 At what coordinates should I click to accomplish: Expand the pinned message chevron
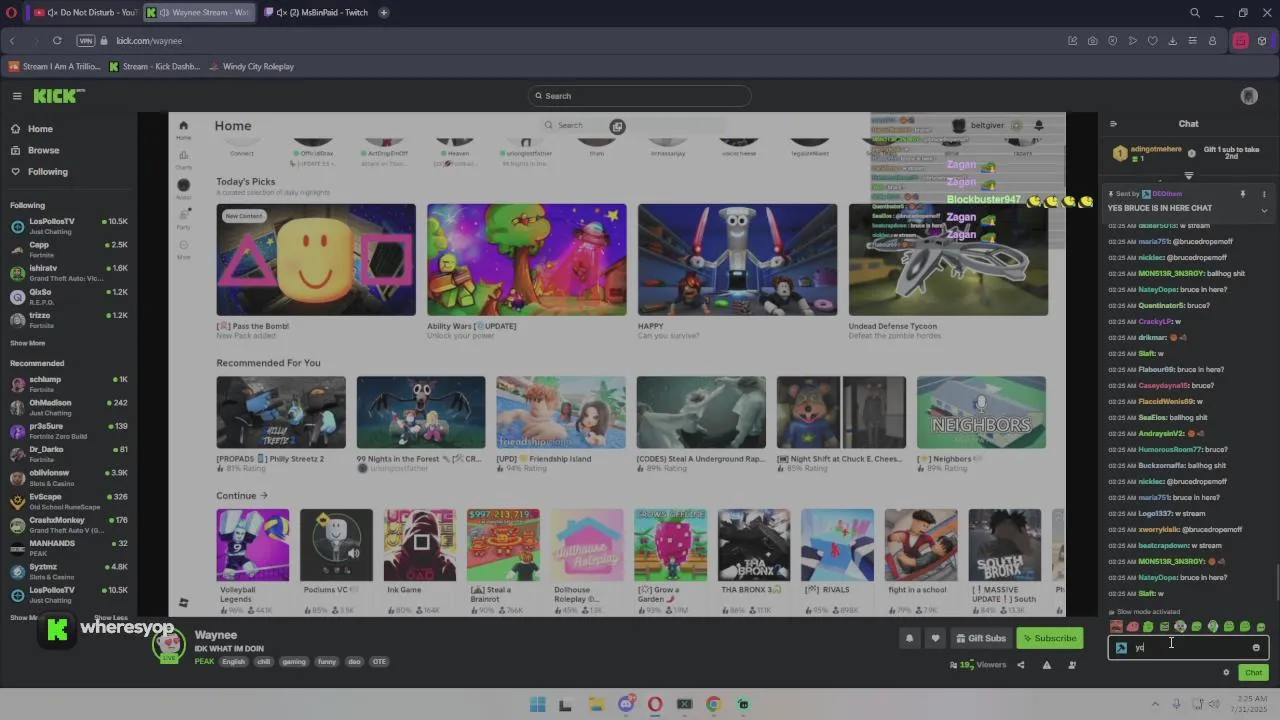tap(1264, 210)
